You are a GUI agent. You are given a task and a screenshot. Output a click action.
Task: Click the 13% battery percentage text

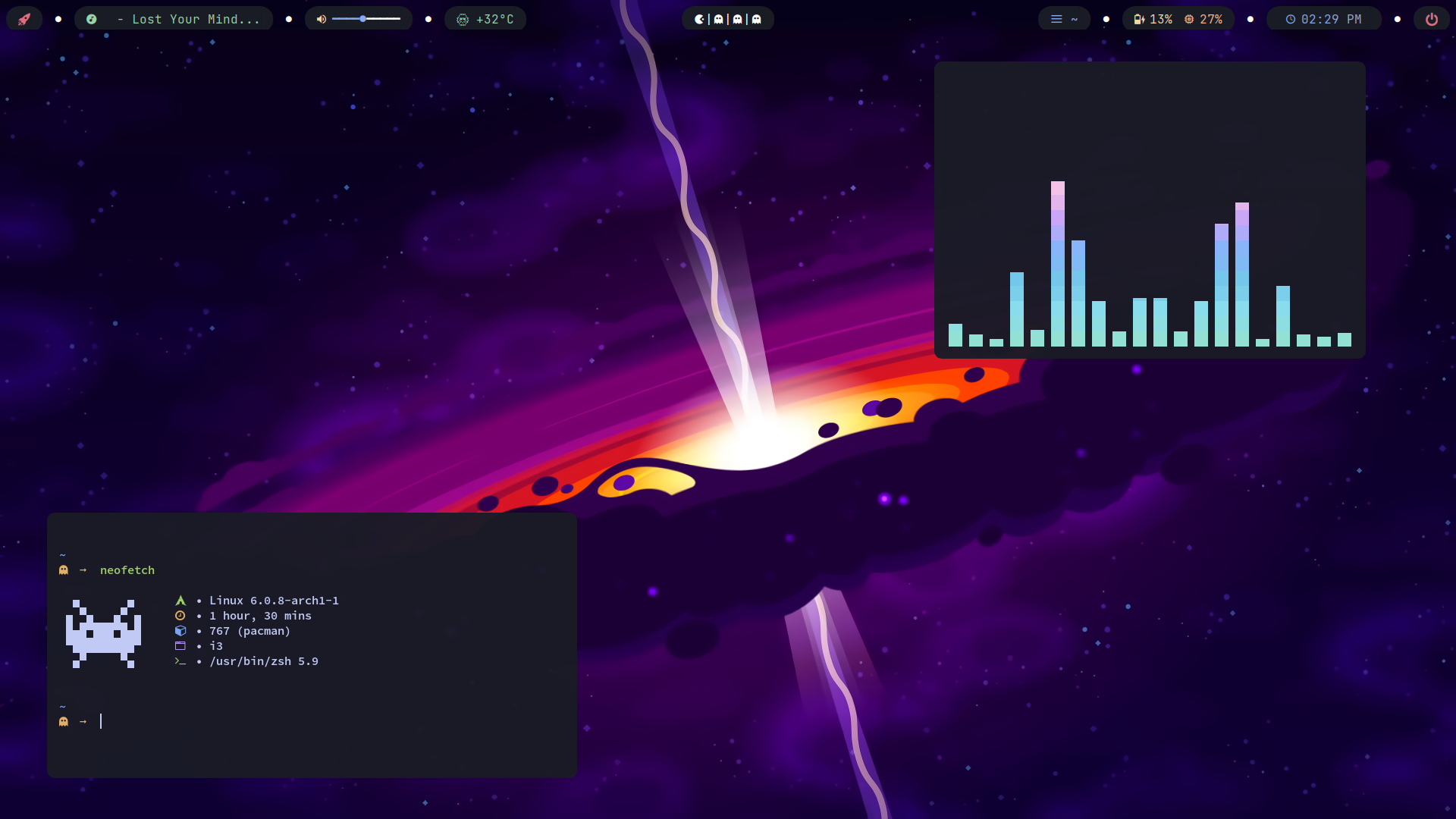[x=1161, y=19]
